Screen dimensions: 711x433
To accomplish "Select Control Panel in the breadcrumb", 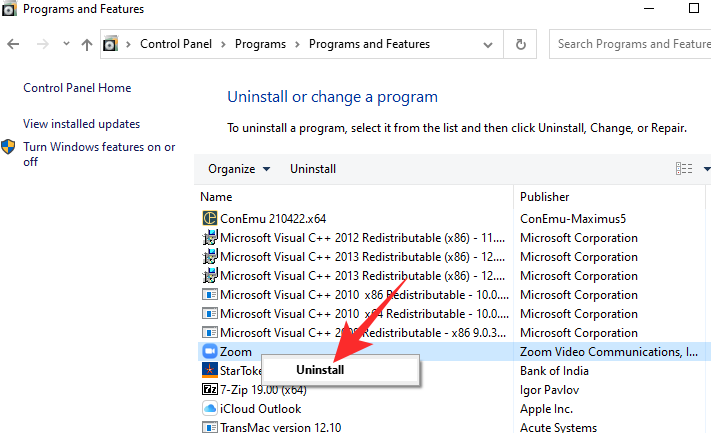I will coord(175,44).
